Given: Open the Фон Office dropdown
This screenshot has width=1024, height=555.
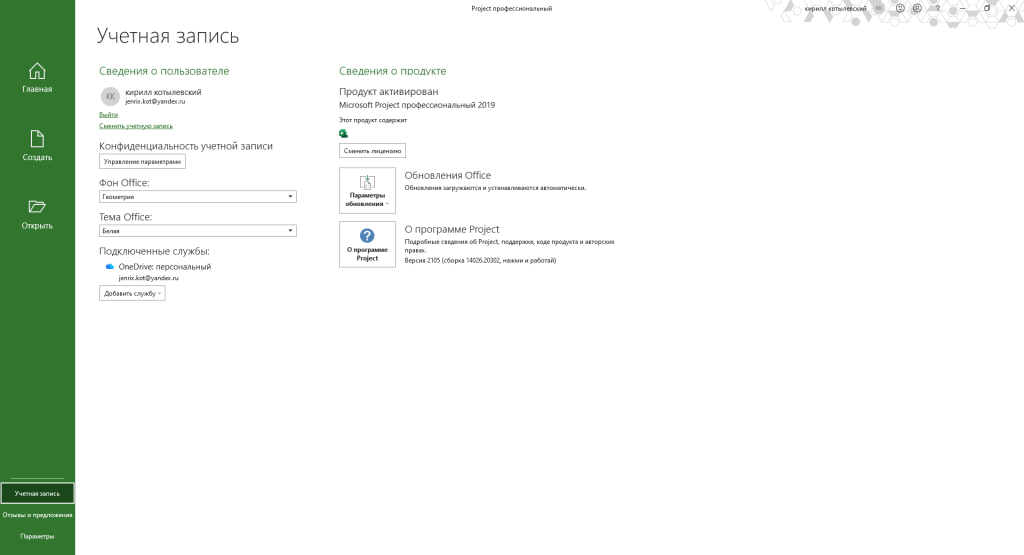Looking at the screenshot, I should tap(198, 197).
